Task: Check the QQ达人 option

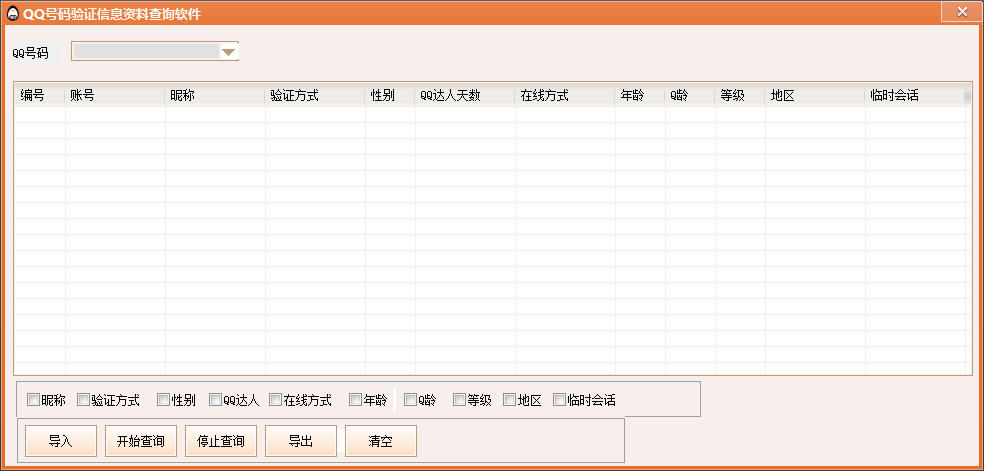Action: coord(215,400)
